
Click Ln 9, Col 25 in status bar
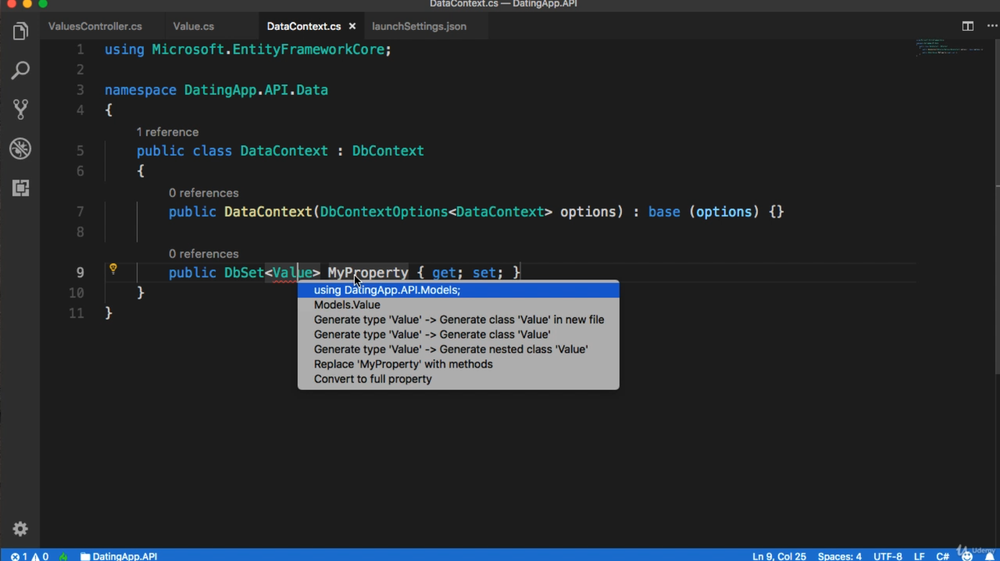779,556
